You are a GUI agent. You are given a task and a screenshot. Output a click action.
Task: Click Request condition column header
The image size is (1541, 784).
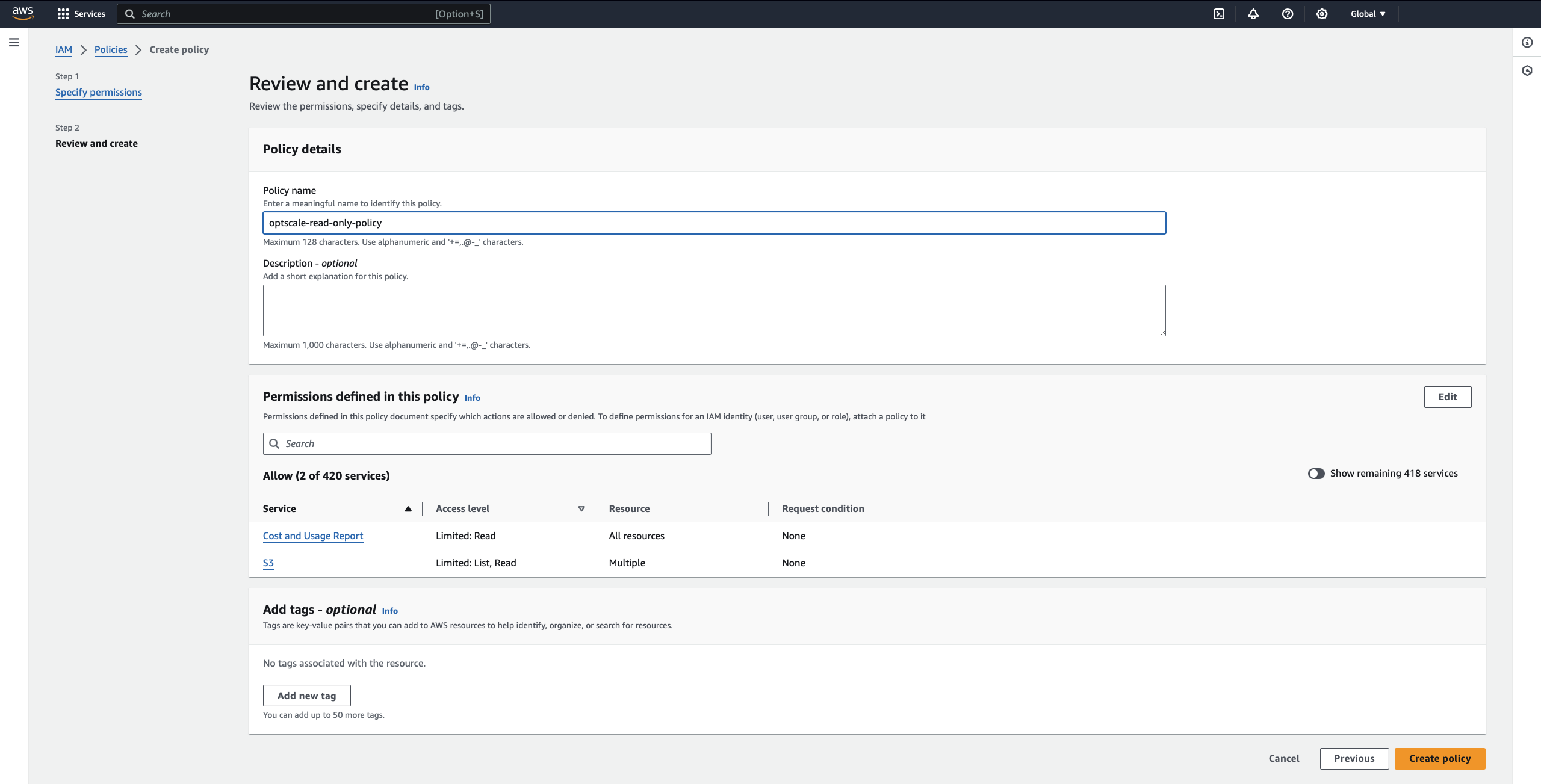(823, 508)
